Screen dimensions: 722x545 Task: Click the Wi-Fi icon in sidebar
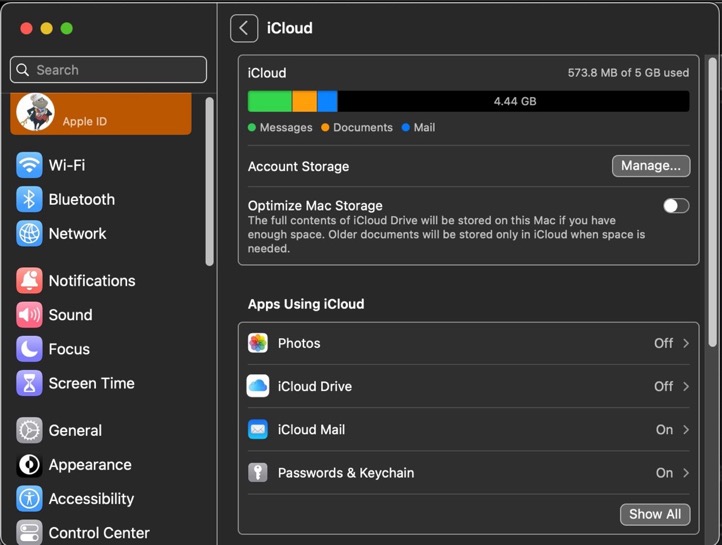tap(29, 165)
